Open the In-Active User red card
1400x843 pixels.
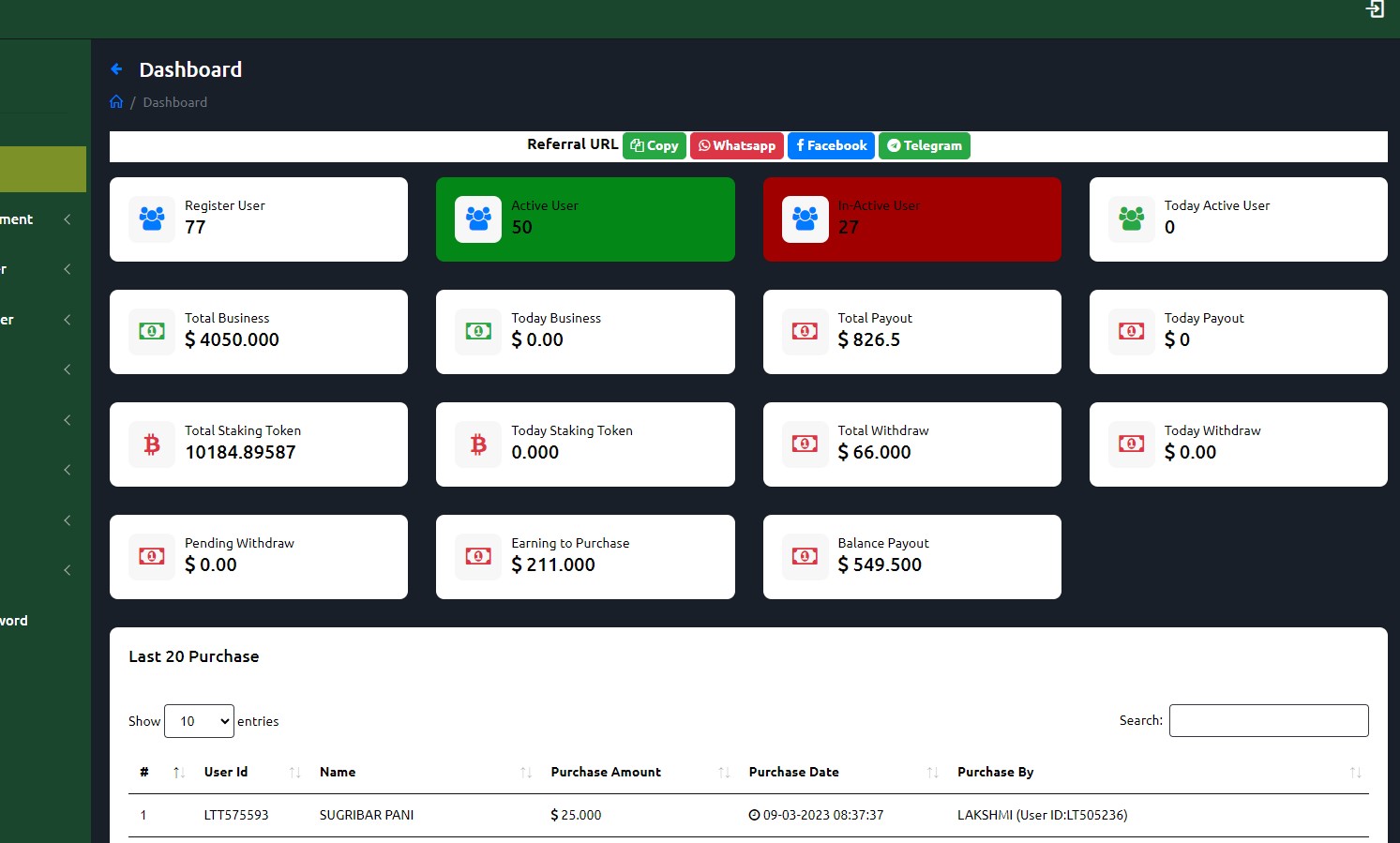coord(912,219)
